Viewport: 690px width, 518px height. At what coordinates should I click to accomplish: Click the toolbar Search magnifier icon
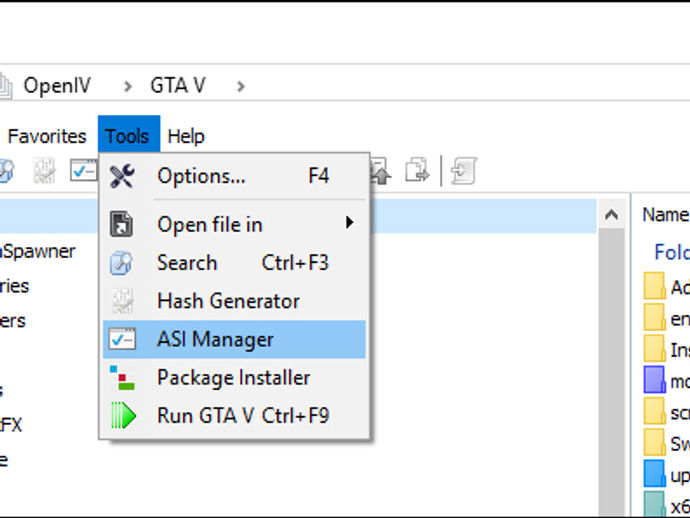pos(6,171)
